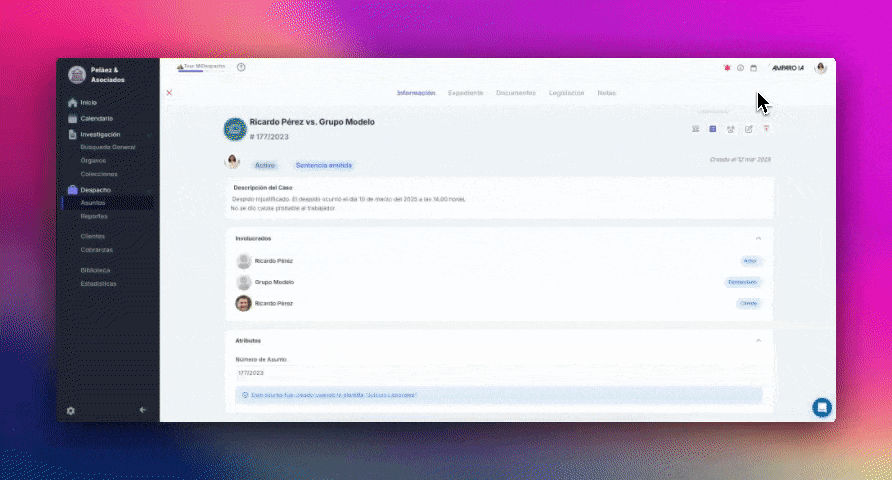Screen dimensions: 892x480
Task: Click the case number # 177/2023
Action: point(269,137)
